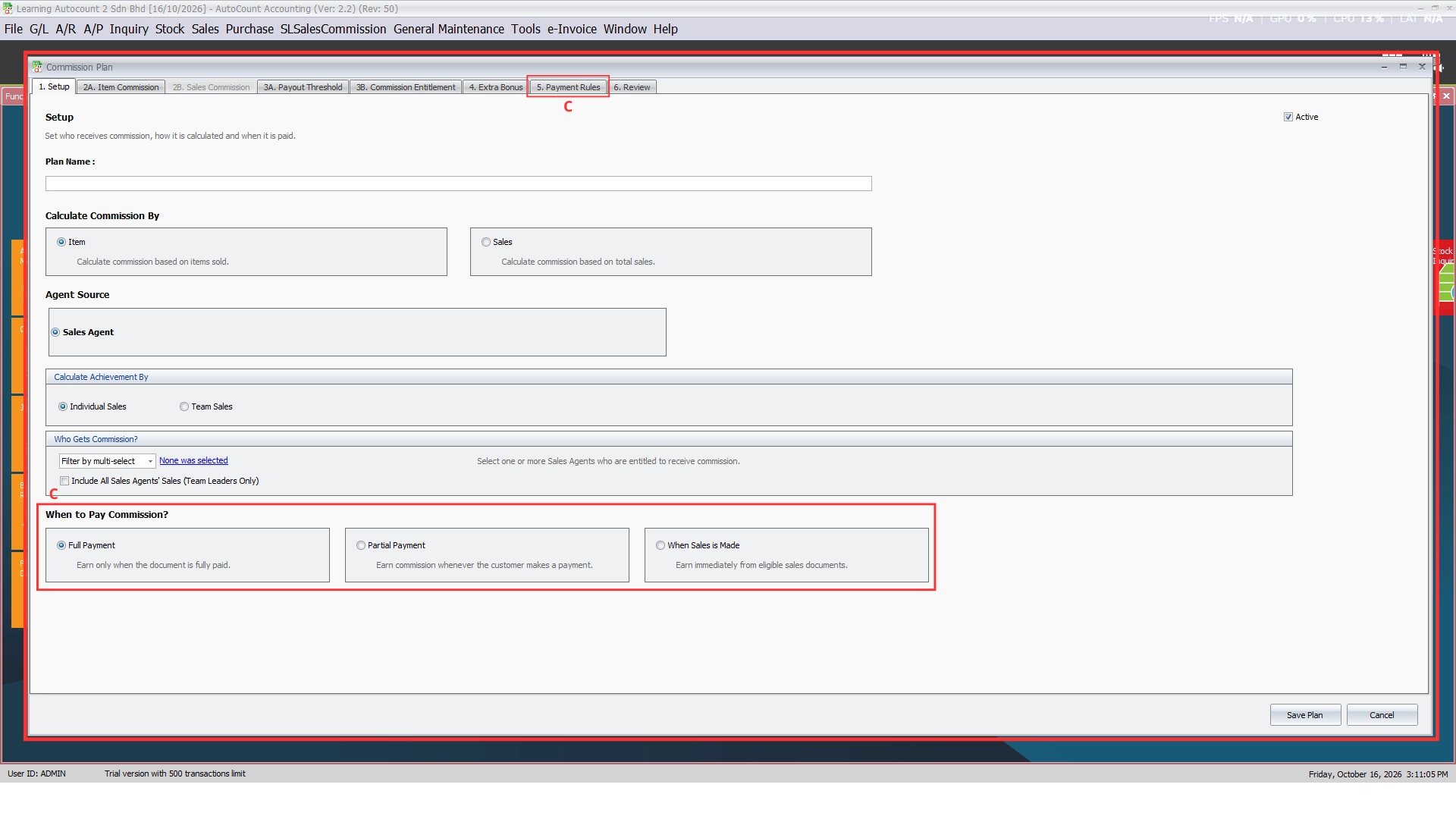
Task: Toggle the Active checkbox
Action: click(1288, 117)
